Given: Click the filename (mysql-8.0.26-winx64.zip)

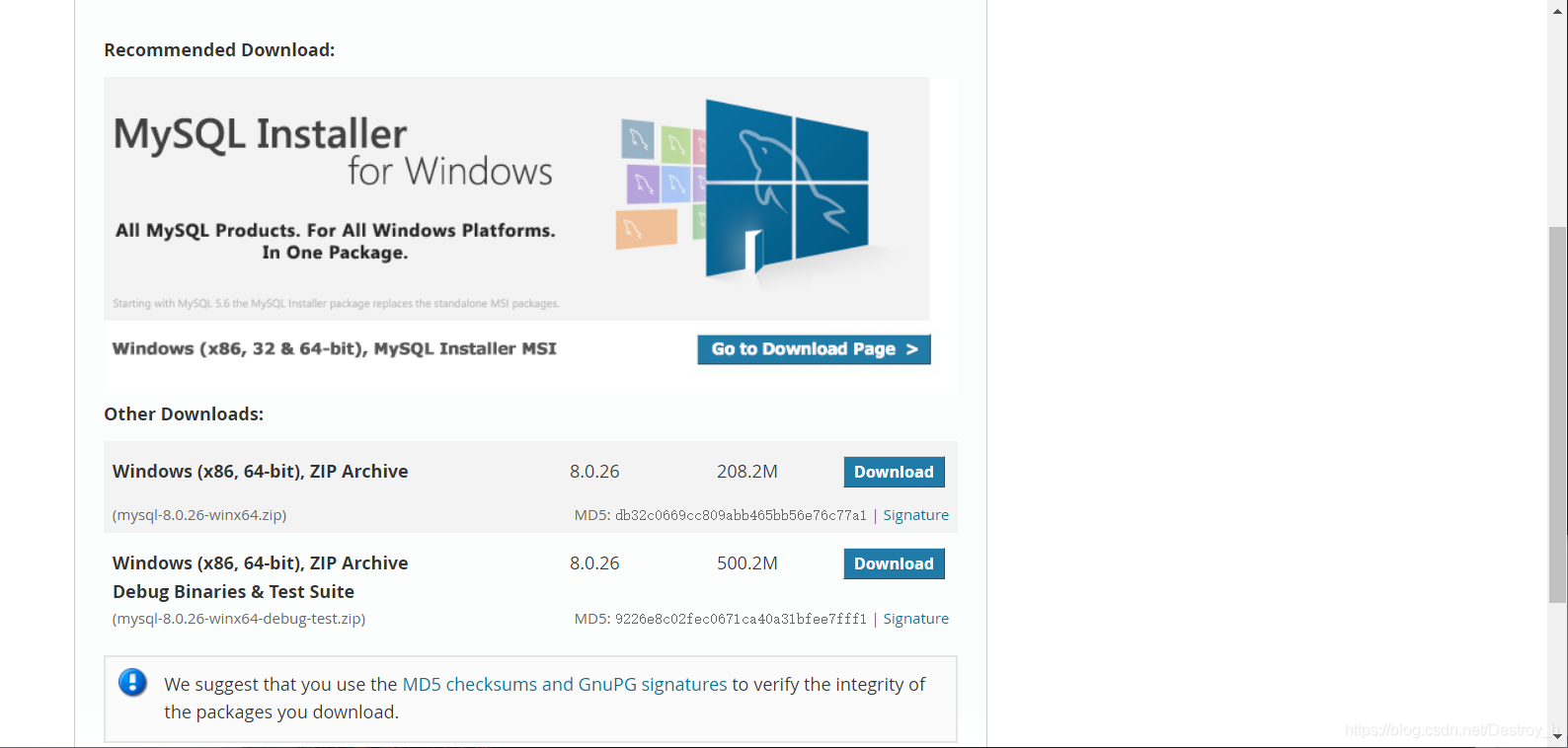Looking at the screenshot, I should [x=199, y=515].
